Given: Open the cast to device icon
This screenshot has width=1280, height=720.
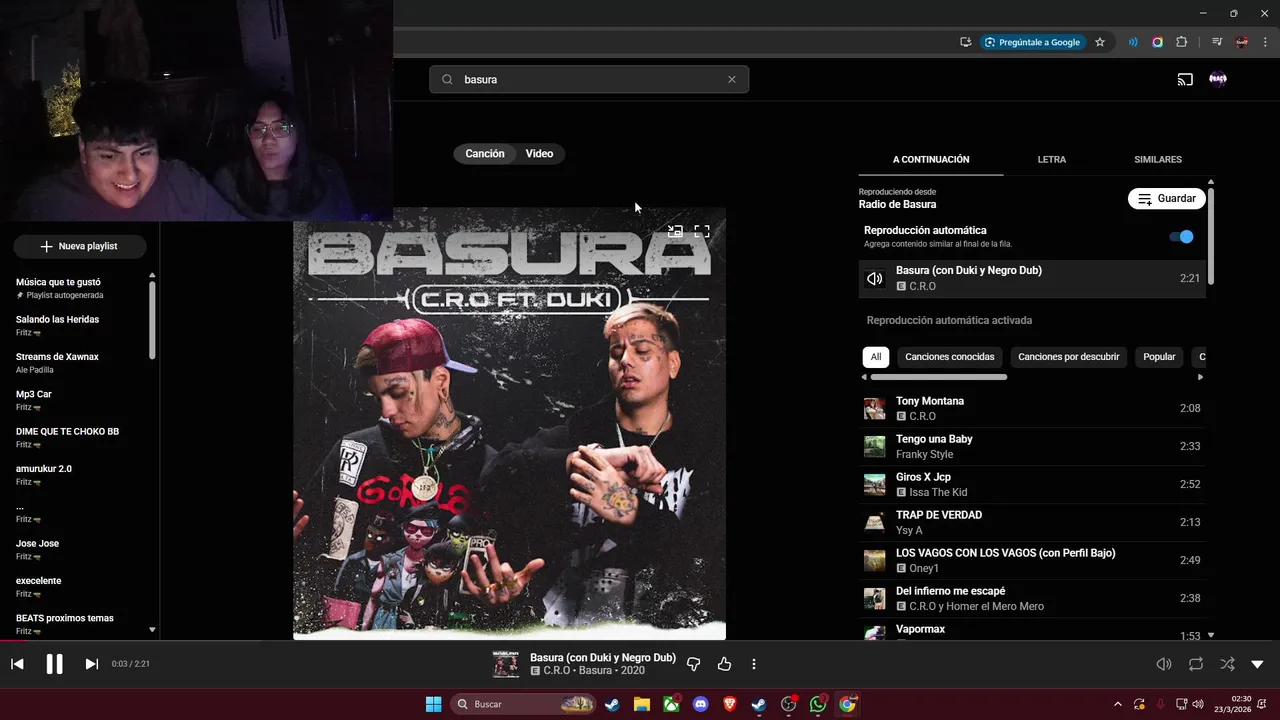Looking at the screenshot, I should coord(1185,79).
